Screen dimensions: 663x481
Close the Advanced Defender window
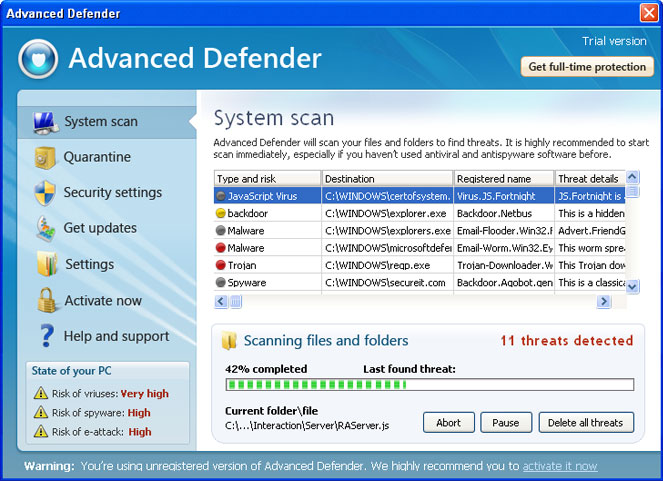(649, 13)
